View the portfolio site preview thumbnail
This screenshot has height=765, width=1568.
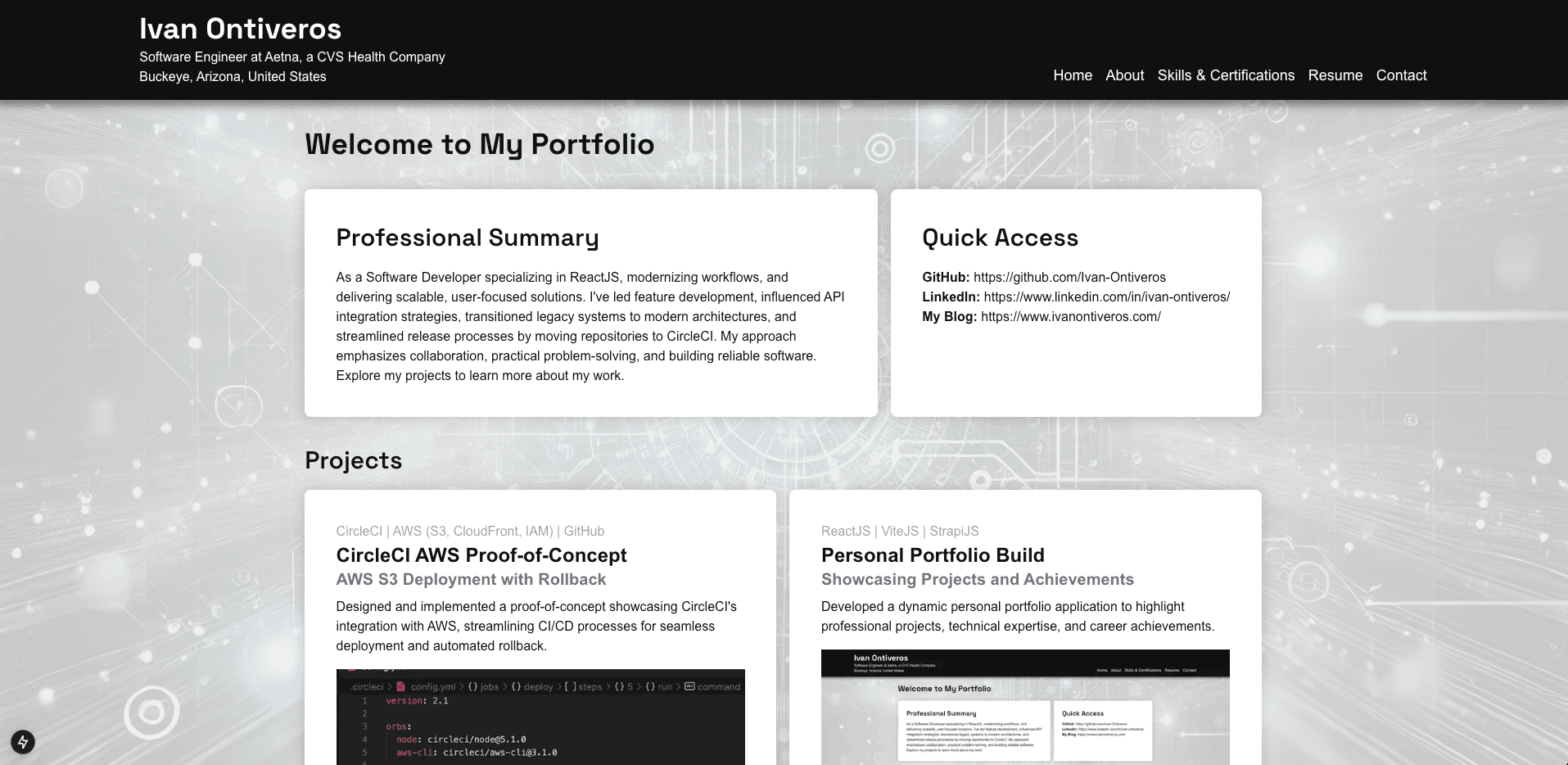(x=1025, y=707)
